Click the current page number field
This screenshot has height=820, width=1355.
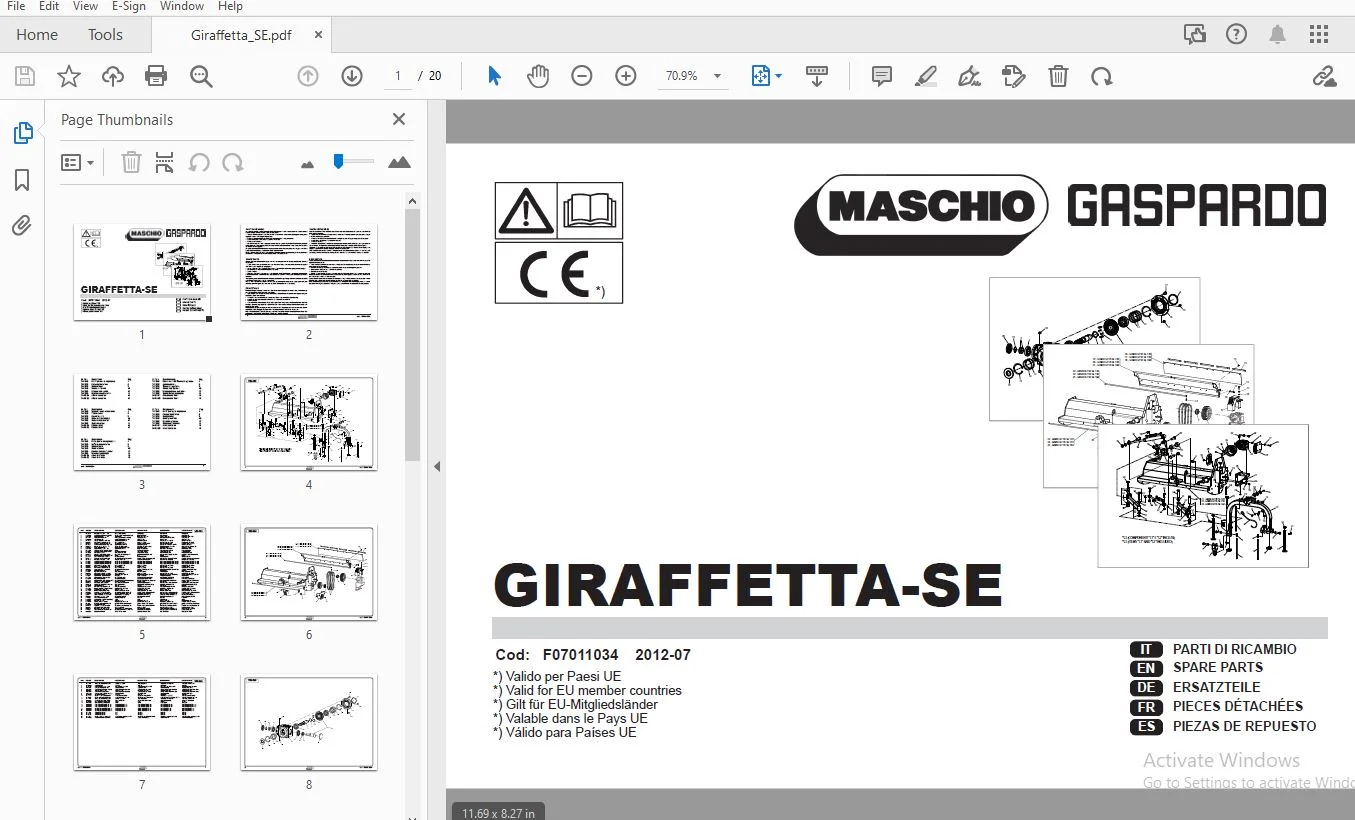[x=398, y=76]
